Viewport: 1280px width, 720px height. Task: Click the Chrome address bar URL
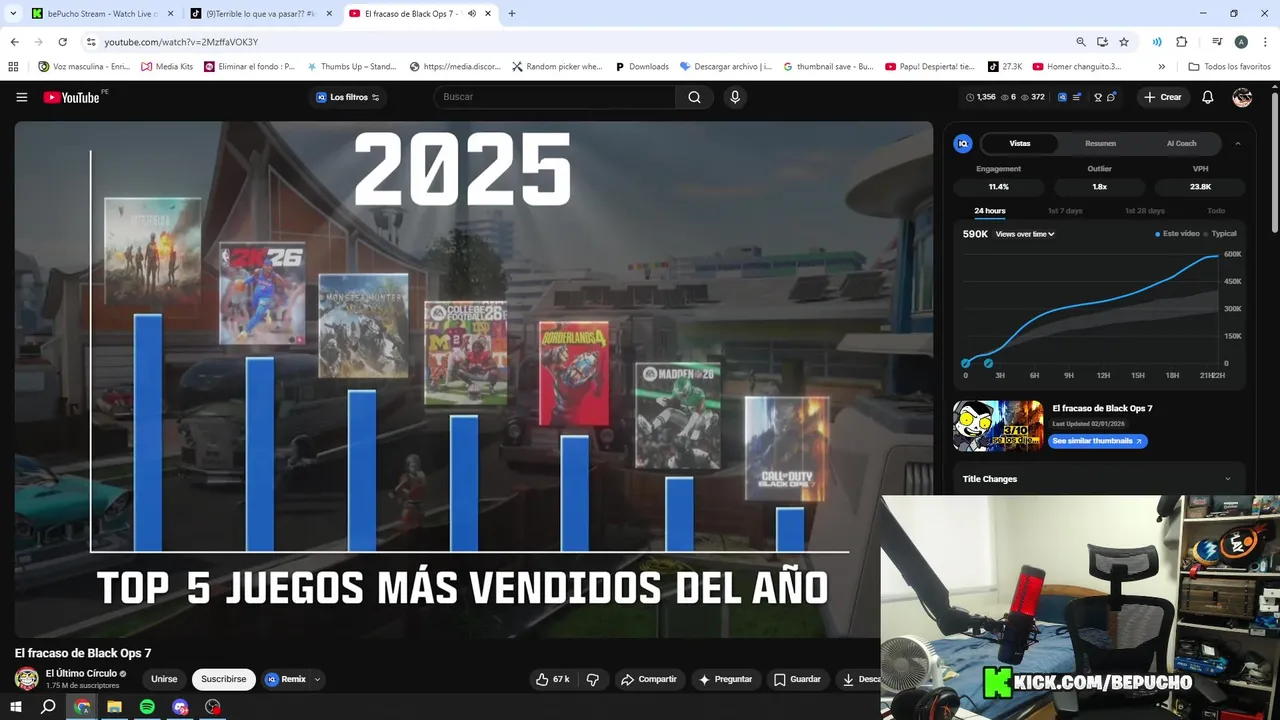click(181, 42)
